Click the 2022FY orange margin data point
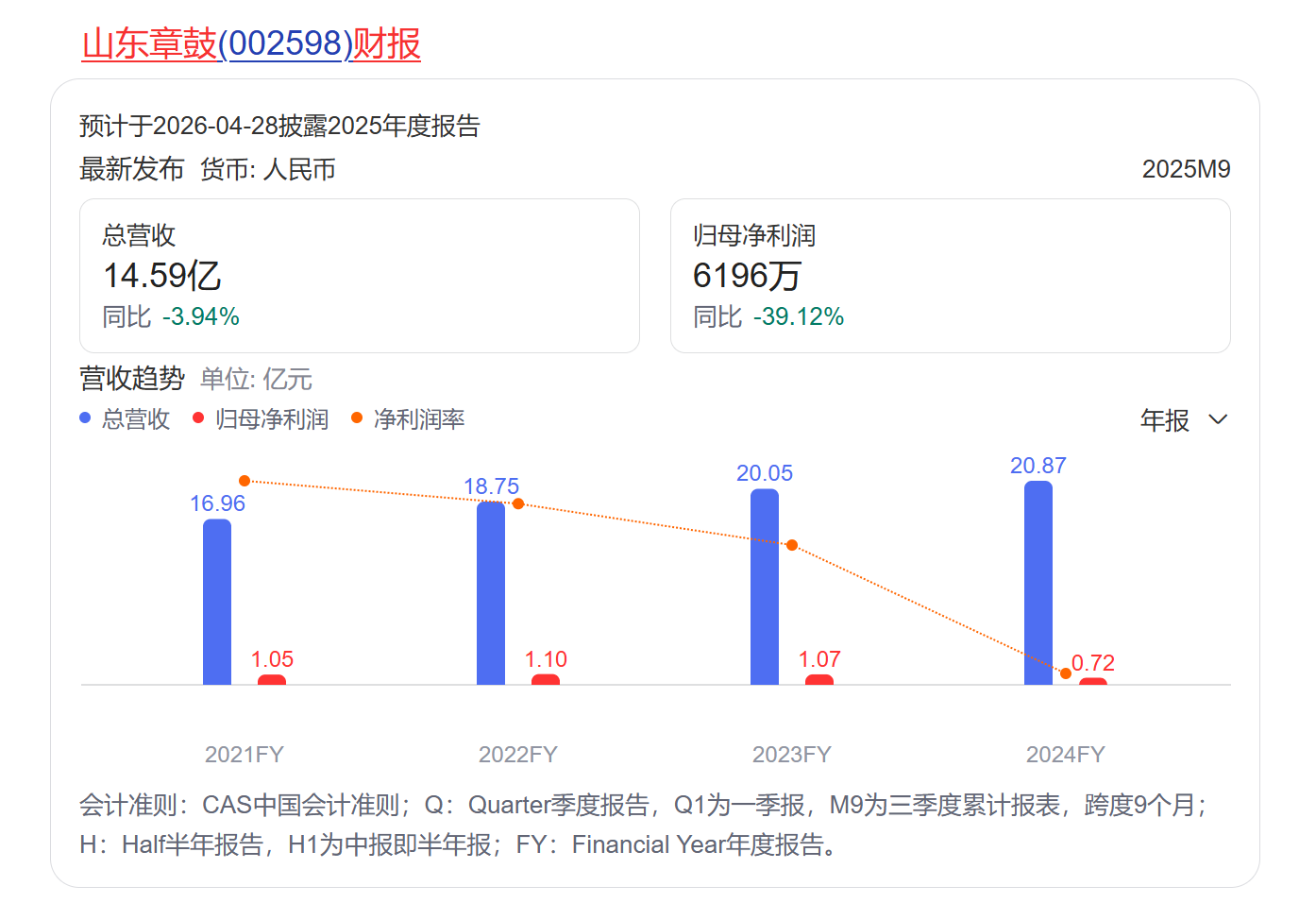 pos(518,503)
